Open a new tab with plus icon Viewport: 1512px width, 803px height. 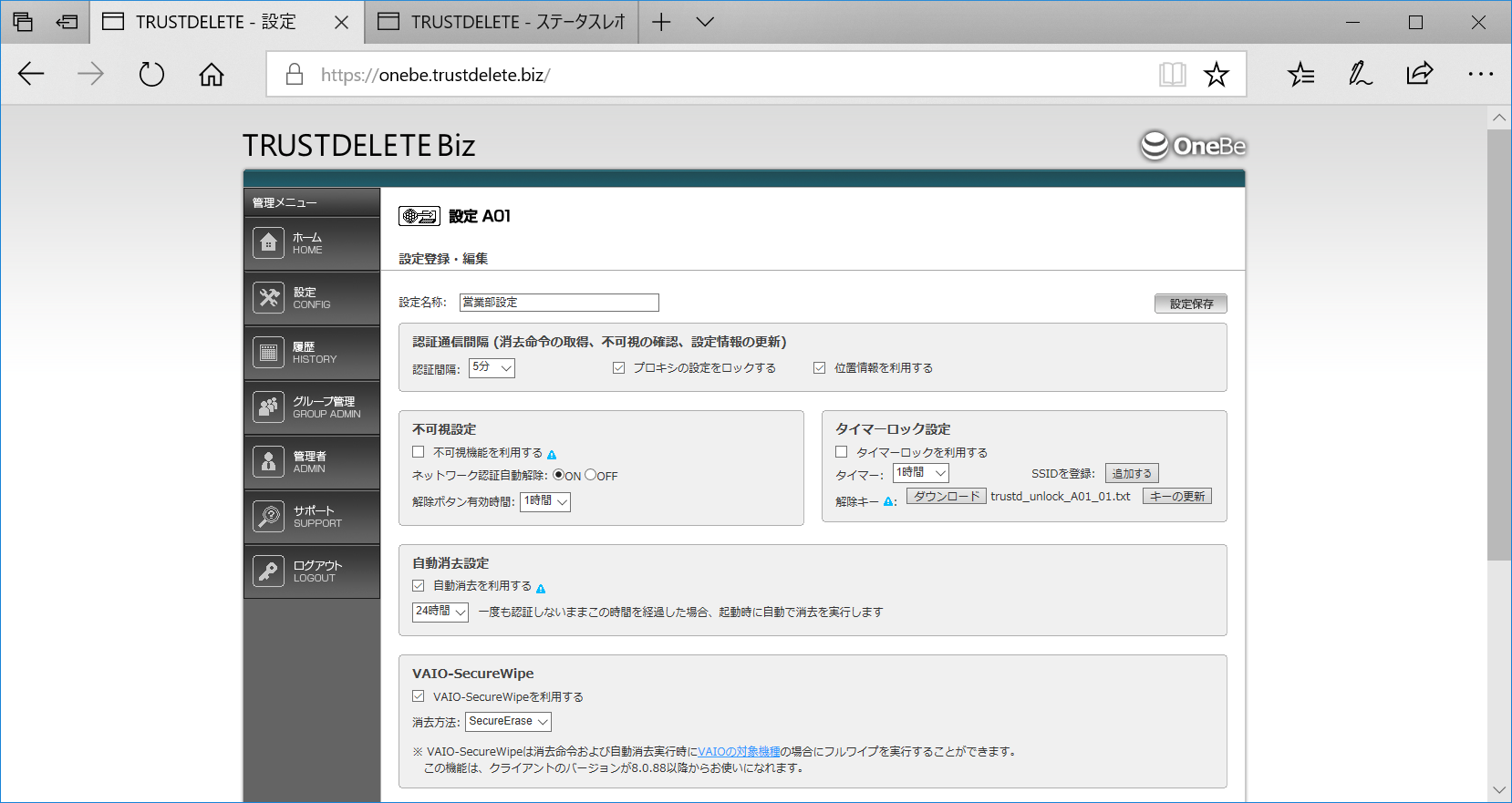(661, 22)
